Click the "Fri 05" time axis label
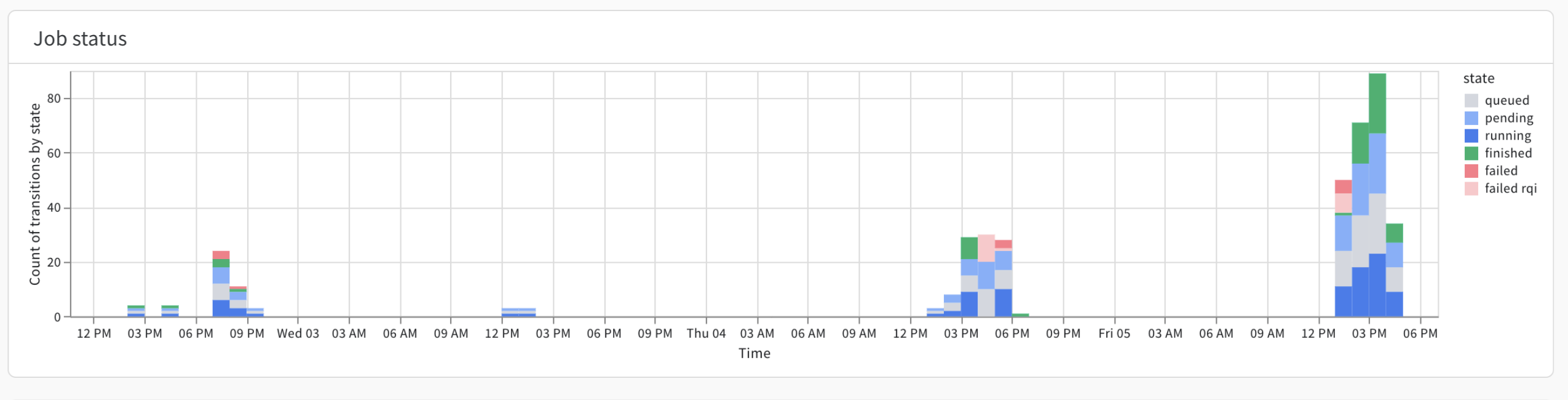Viewport: 1568px width, 400px height. (x=1114, y=334)
